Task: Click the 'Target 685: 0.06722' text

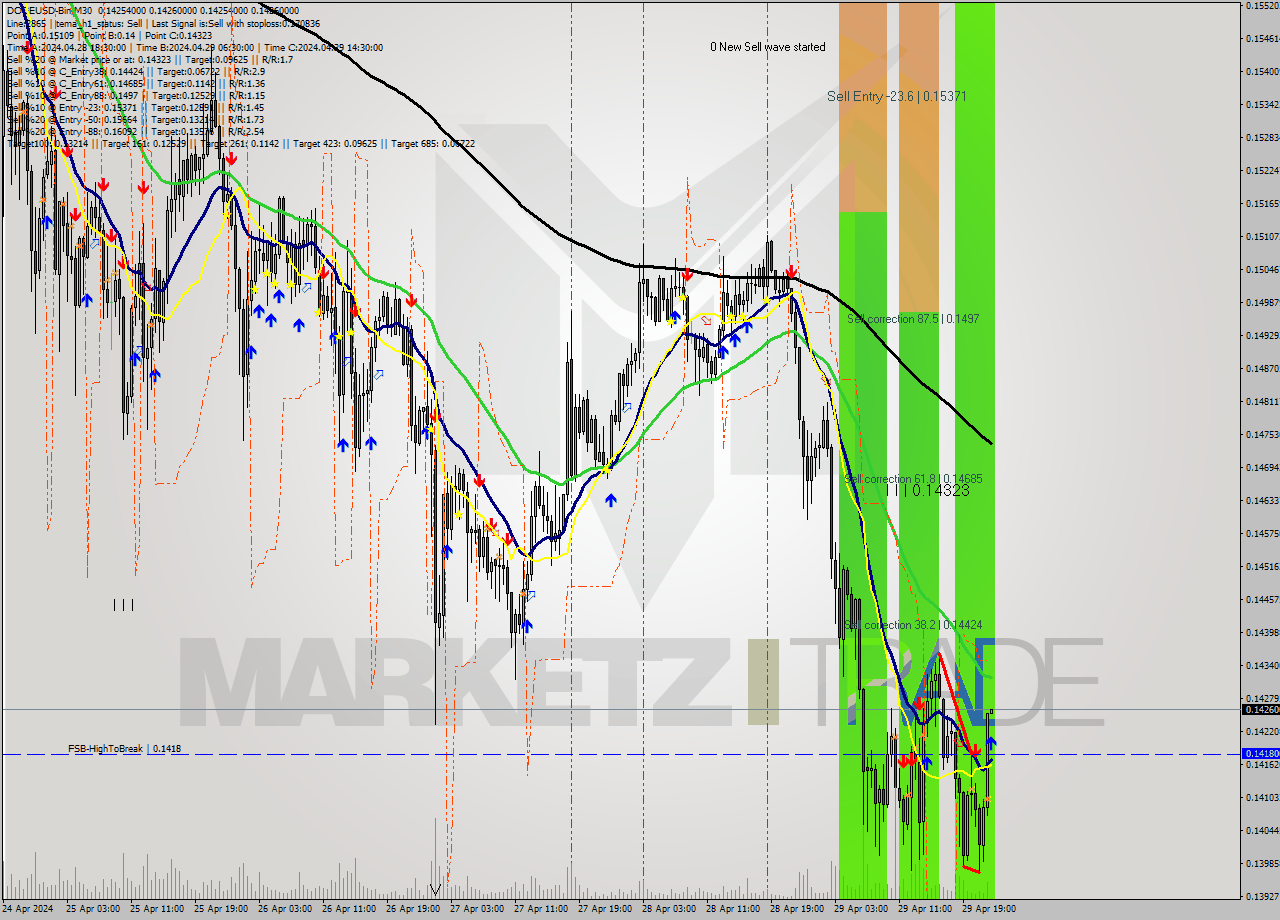Action: [433, 143]
